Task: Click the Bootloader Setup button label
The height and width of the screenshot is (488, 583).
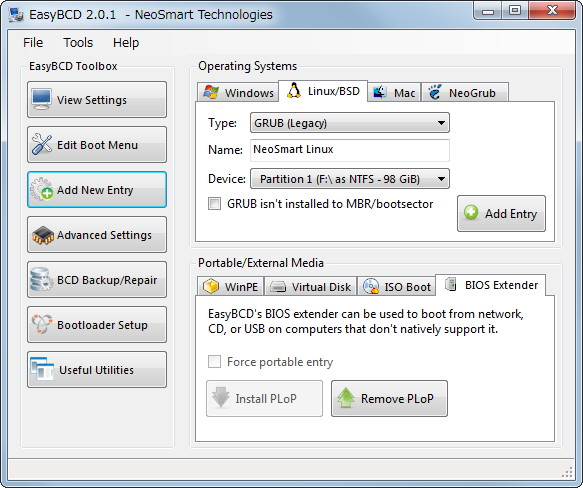Action: [x=102, y=325]
